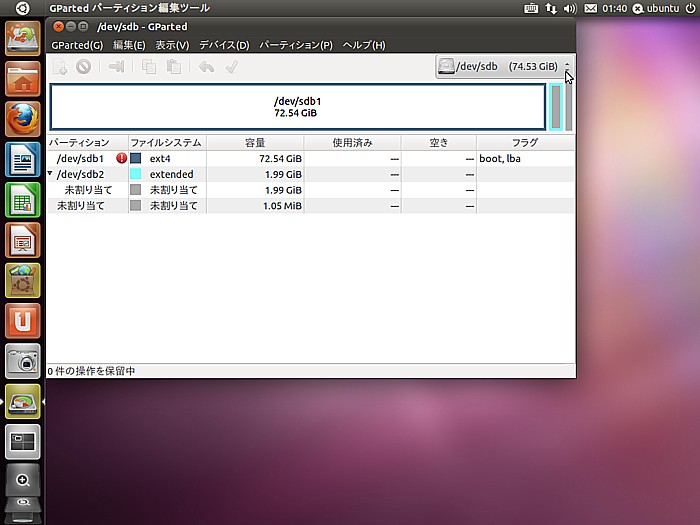Select the /dev/sdb1 row in partition list
Screen dimensions: 700x525
311,158
